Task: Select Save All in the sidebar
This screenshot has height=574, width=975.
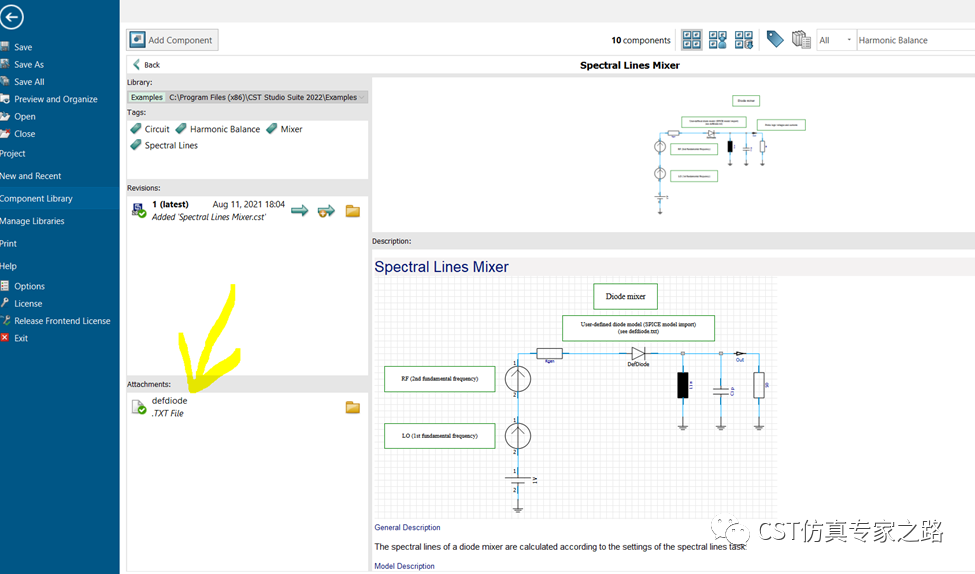Action: click(29, 82)
